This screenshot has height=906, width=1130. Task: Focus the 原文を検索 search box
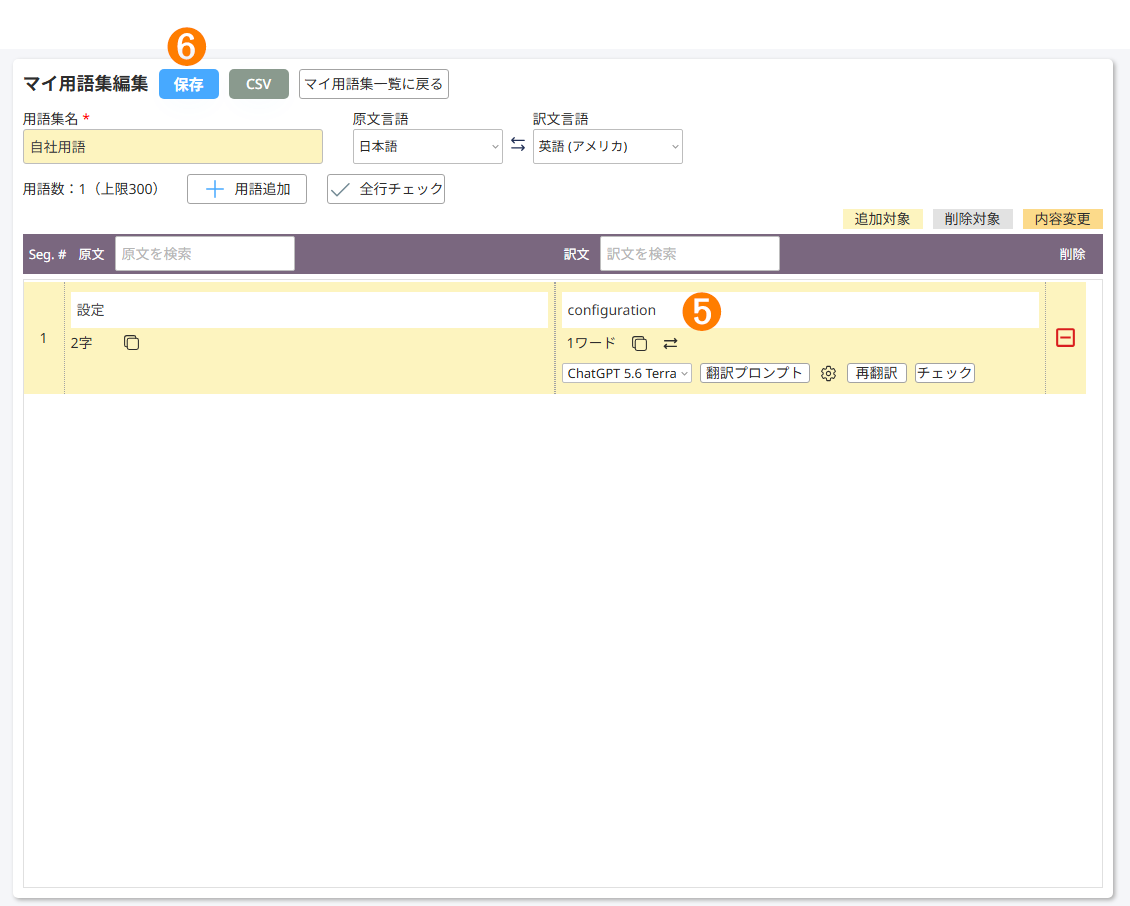click(205, 254)
